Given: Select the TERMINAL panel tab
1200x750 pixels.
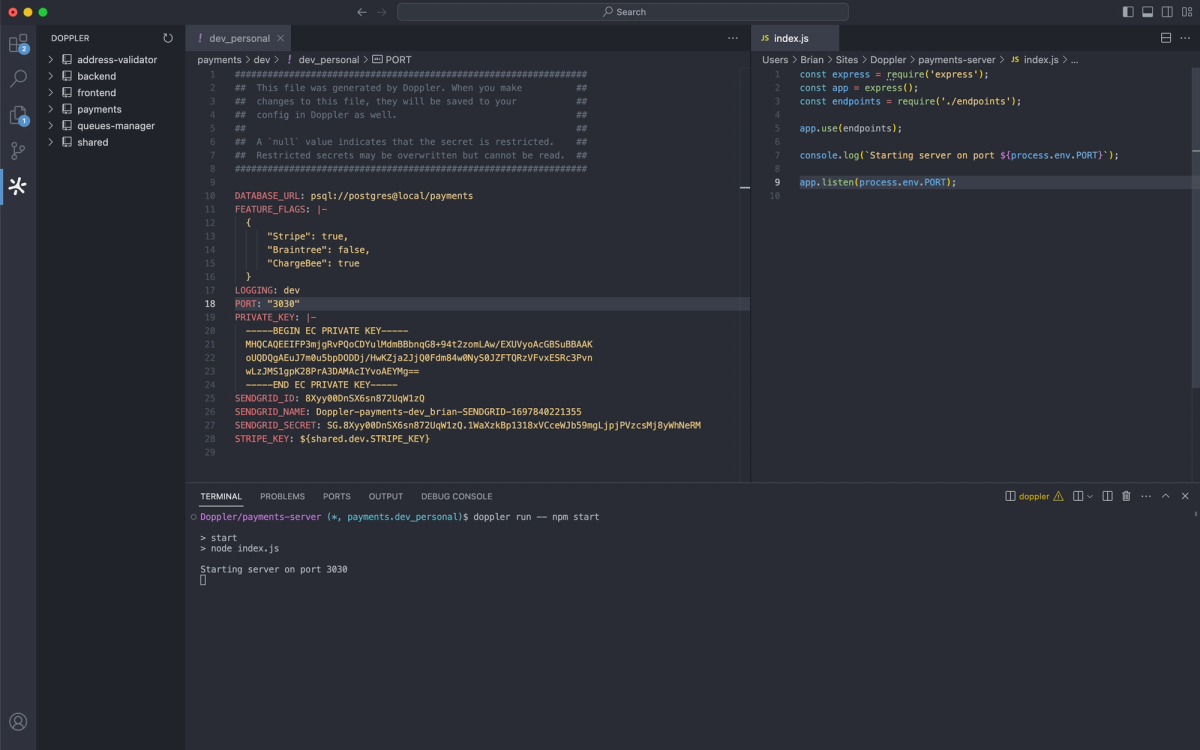Looking at the screenshot, I should point(221,496).
